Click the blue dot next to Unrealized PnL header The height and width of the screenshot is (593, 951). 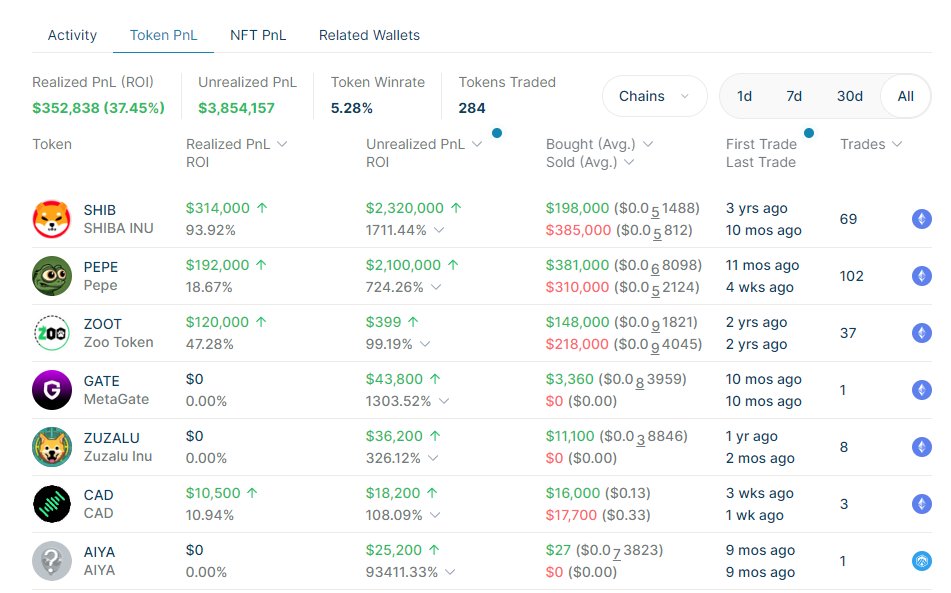497,133
